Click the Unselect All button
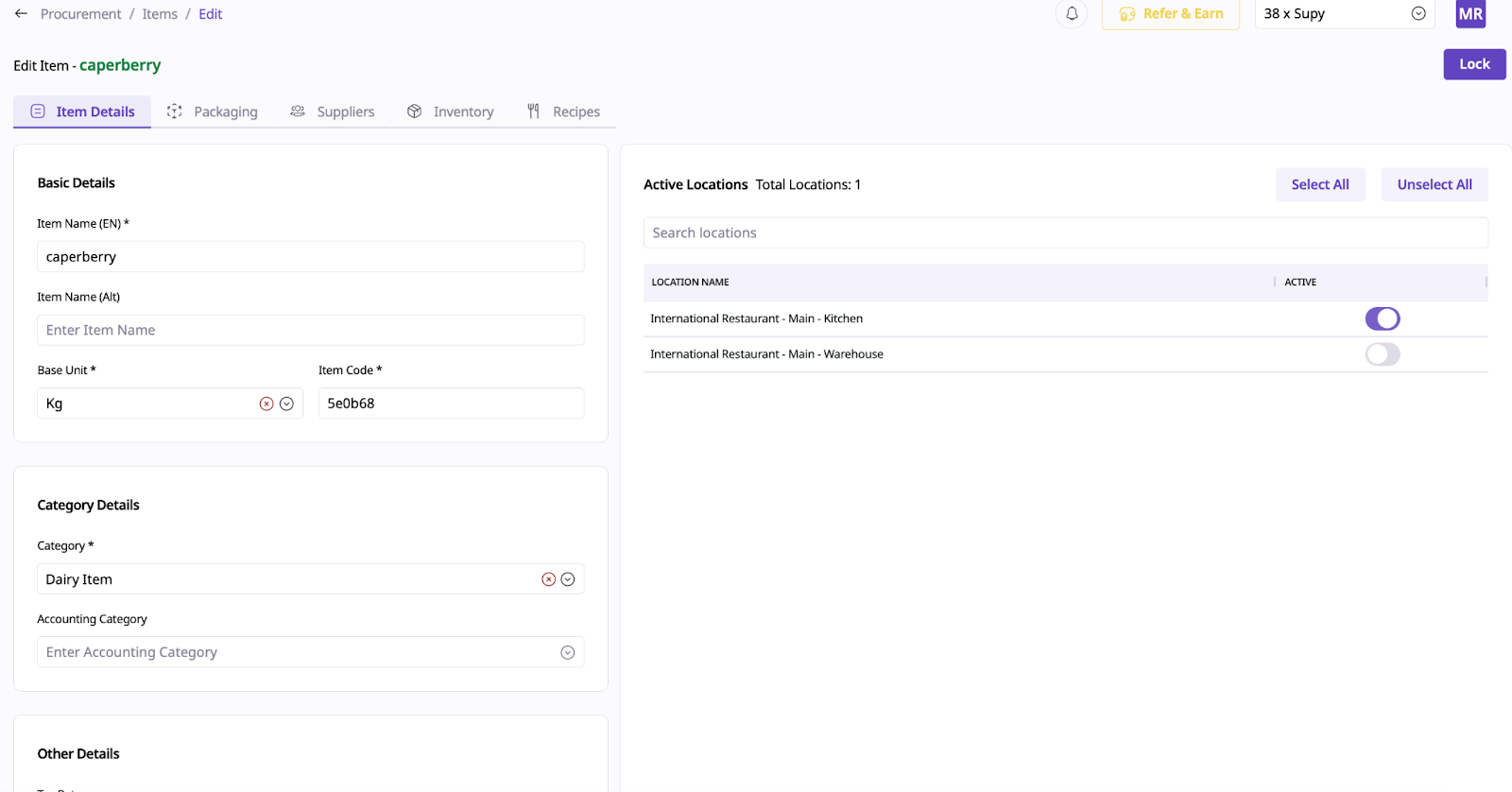Image resolution: width=1512 pixels, height=792 pixels. (x=1434, y=184)
